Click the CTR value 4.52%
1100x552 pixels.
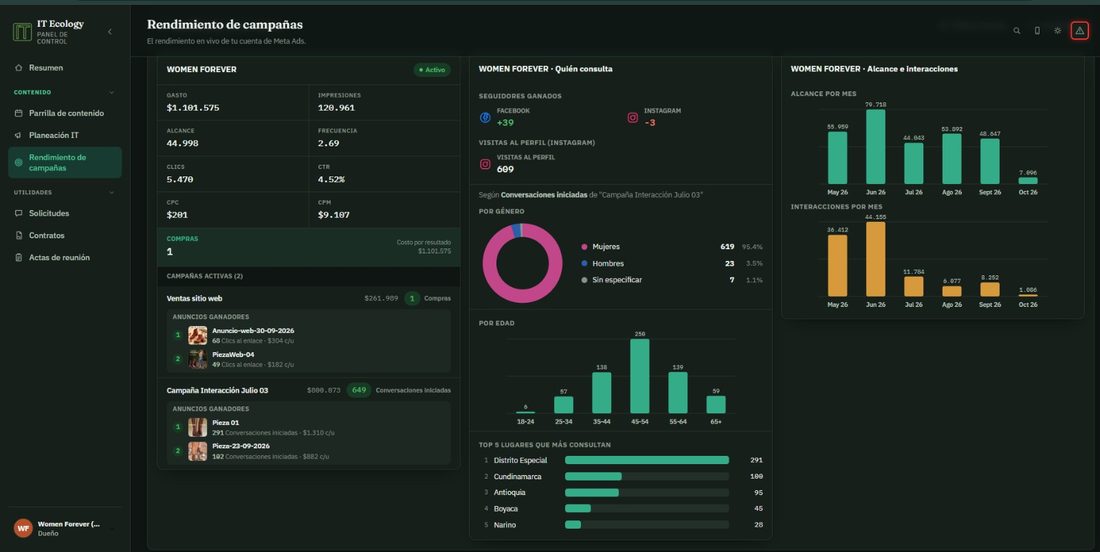(x=331, y=180)
